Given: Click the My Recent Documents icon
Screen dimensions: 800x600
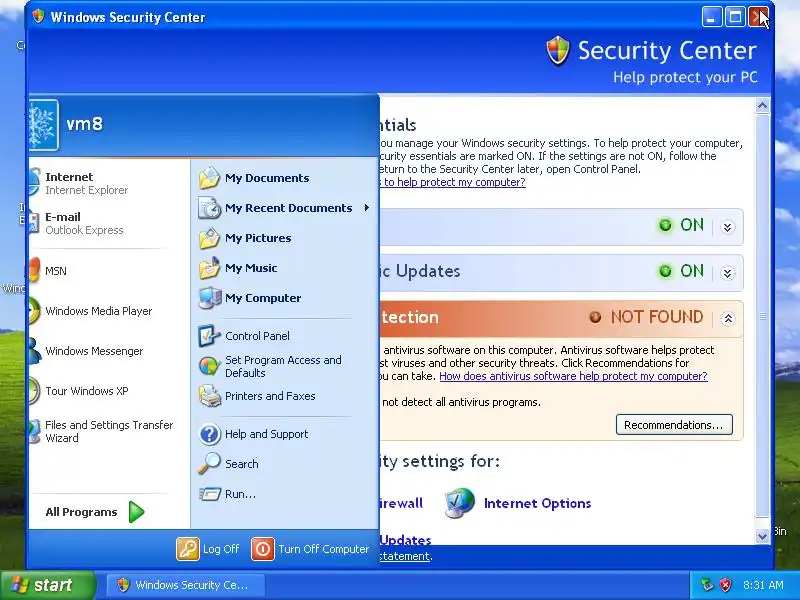Looking at the screenshot, I should tap(209, 208).
